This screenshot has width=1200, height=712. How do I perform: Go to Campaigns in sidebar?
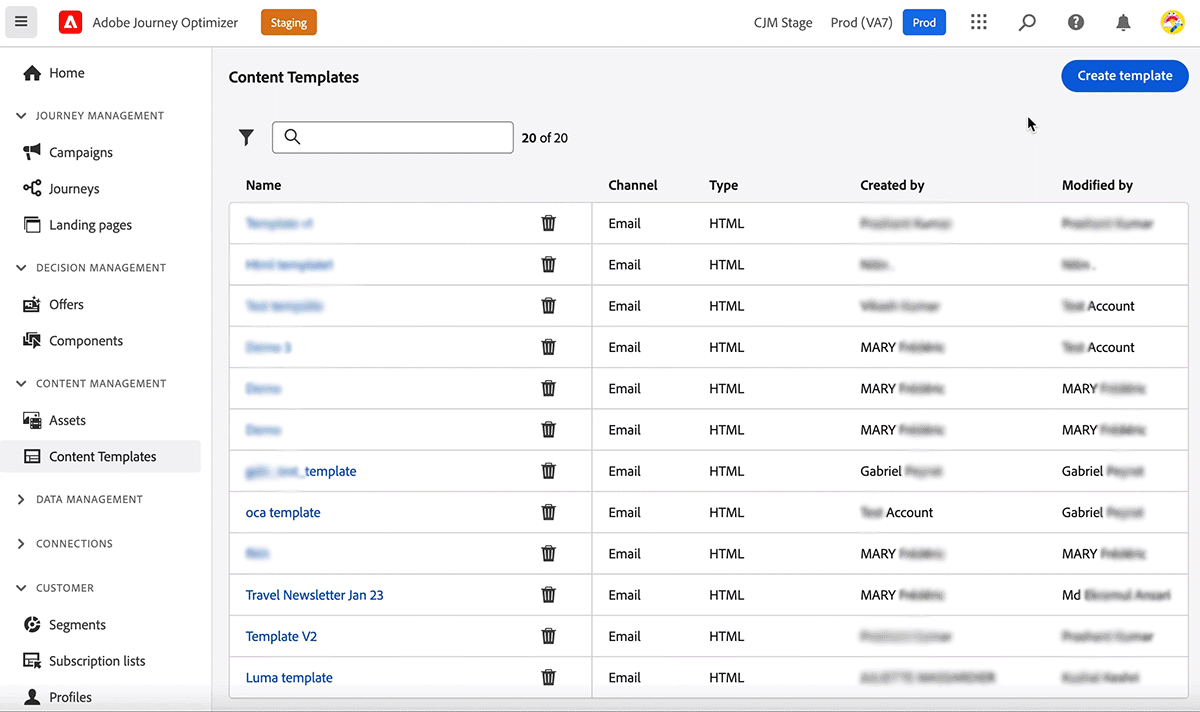pos(81,153)
